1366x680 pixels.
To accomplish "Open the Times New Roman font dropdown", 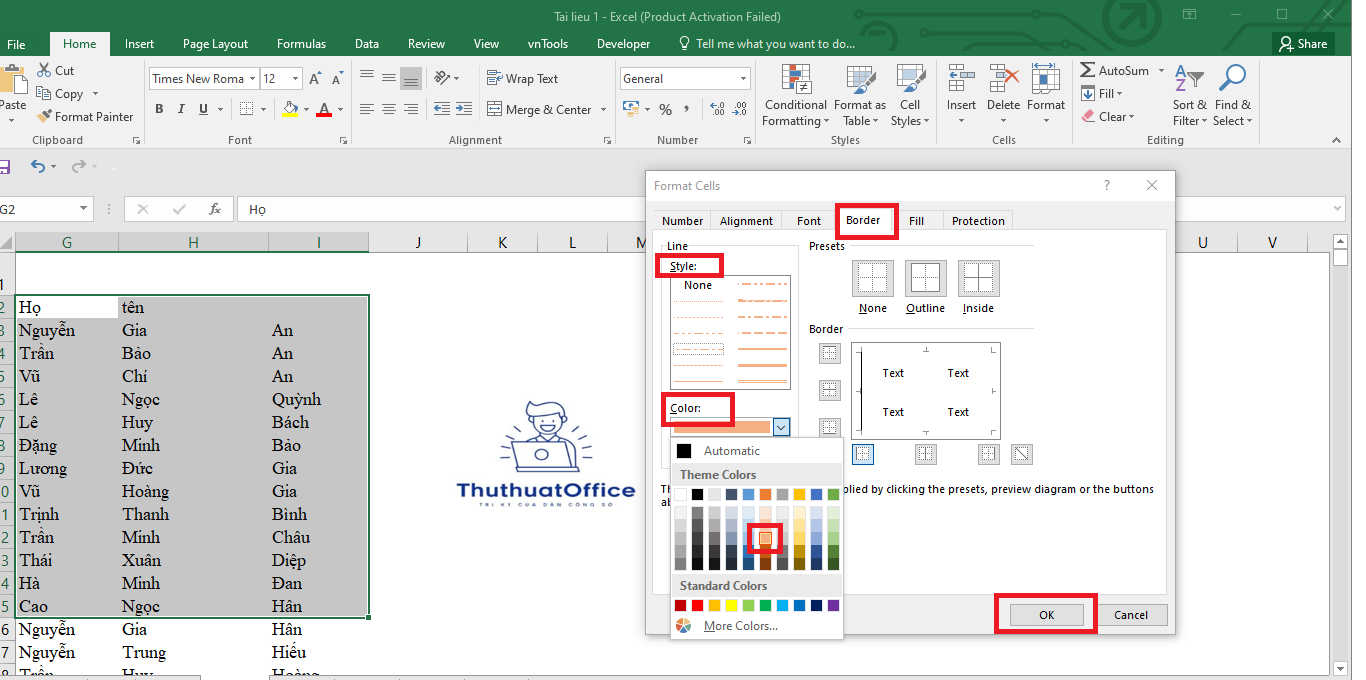I will pyautogui.click(x=252, y=79).
